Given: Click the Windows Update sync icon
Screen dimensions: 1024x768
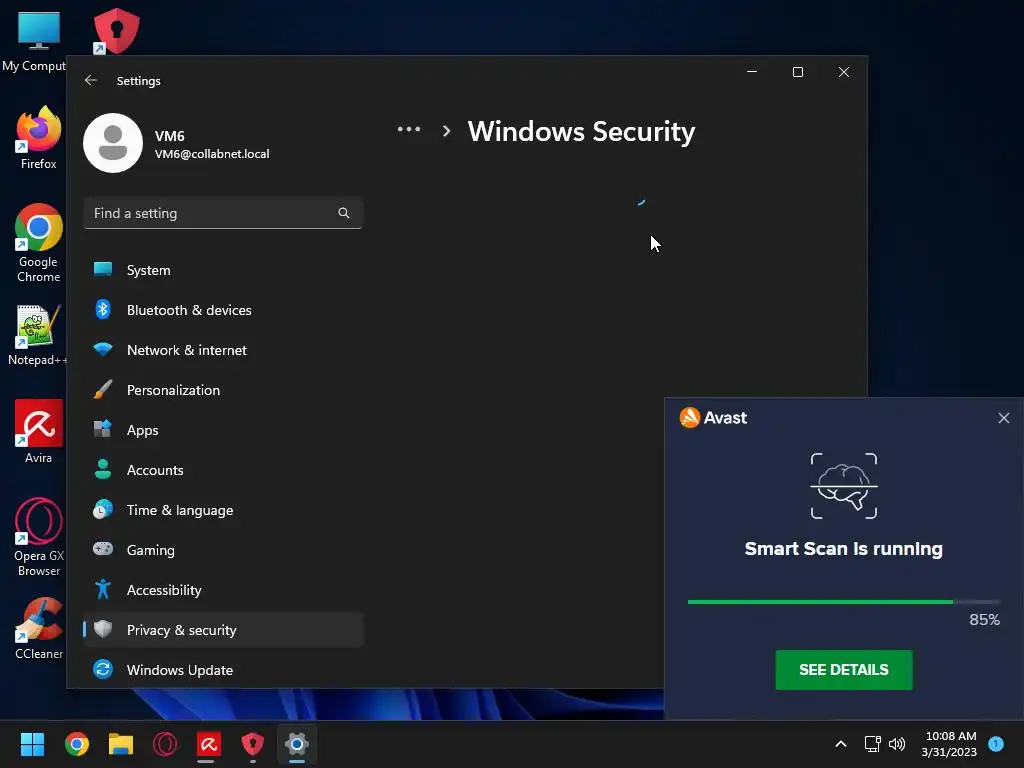Looking at the screenshot, I should tap(103, 669).
